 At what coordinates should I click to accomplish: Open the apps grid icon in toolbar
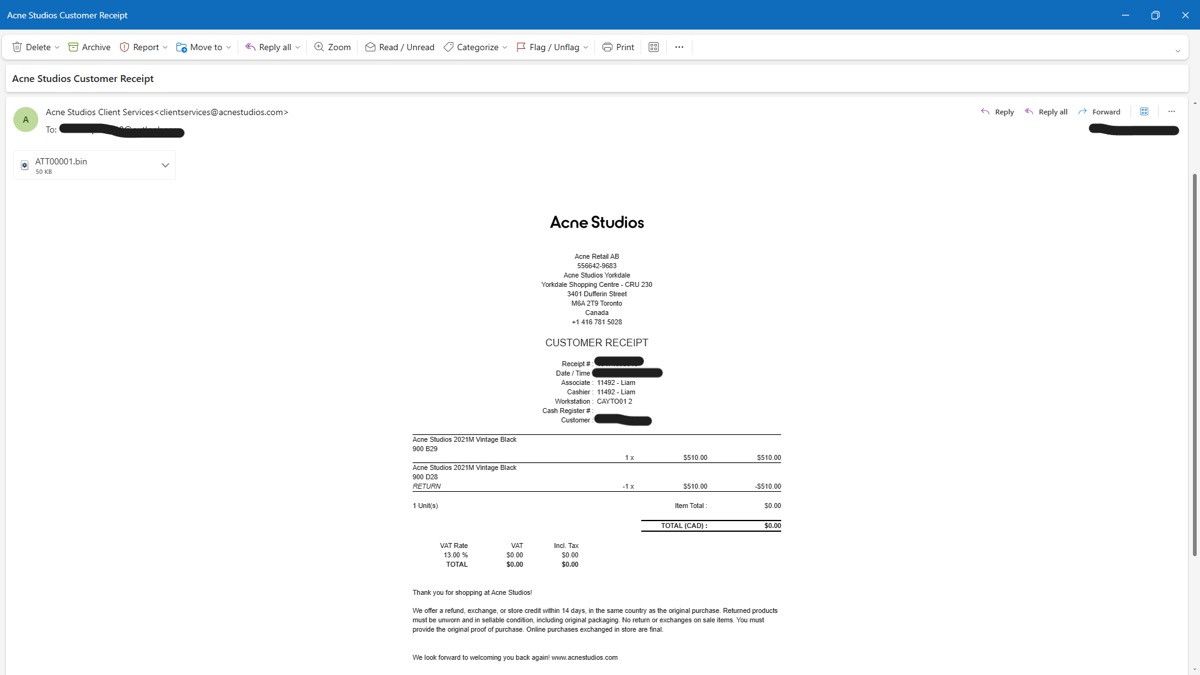654,47
